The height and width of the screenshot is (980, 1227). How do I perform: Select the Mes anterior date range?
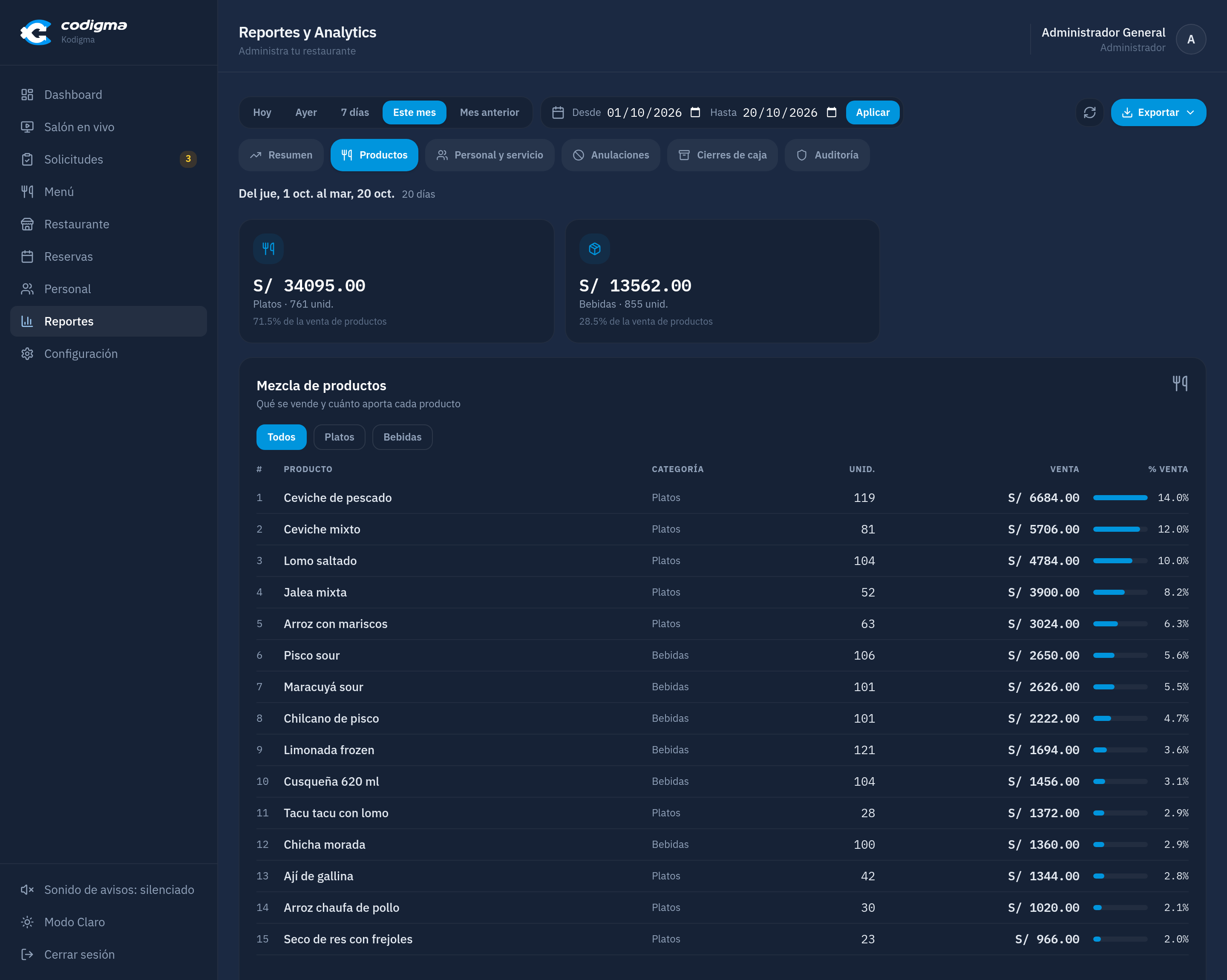(490, 112)
